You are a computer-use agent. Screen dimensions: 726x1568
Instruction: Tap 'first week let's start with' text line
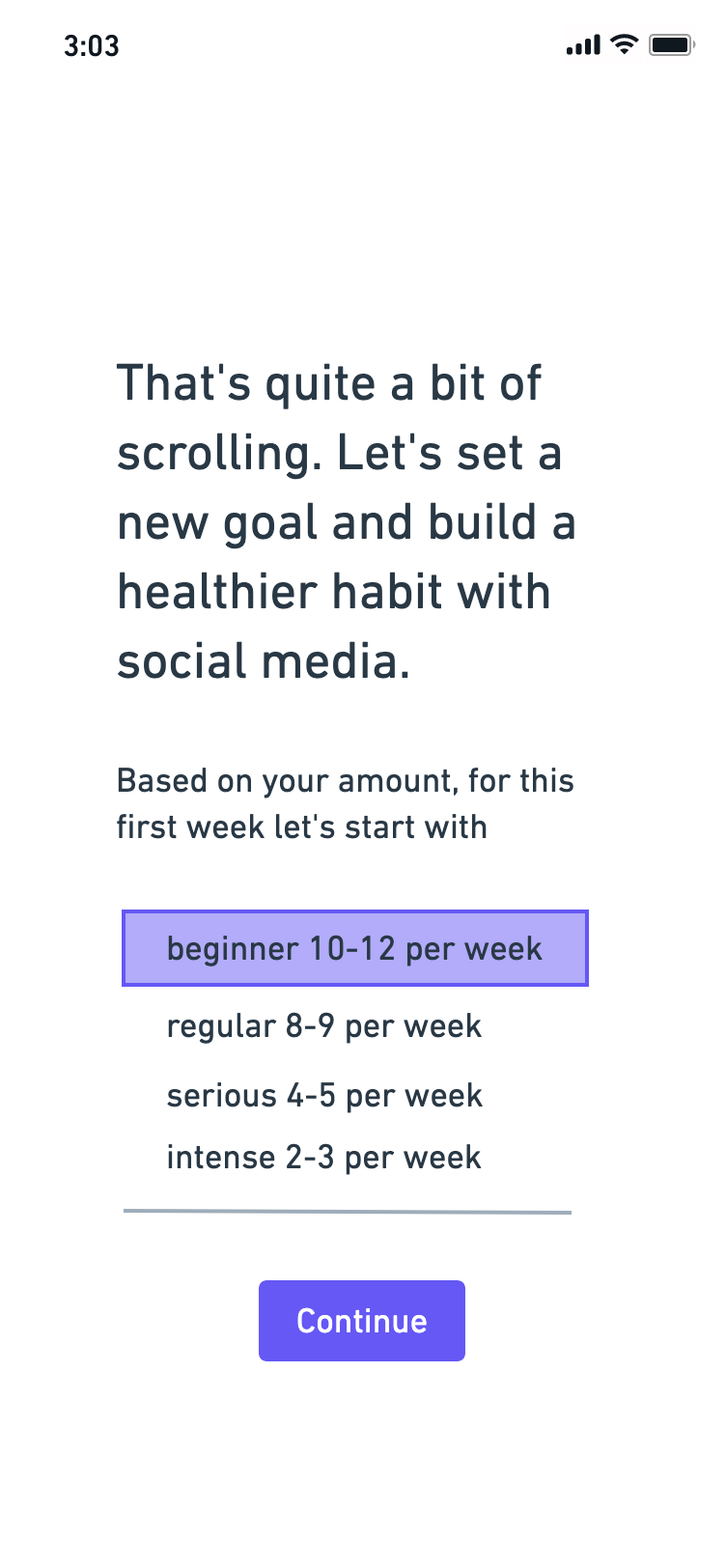302,827
